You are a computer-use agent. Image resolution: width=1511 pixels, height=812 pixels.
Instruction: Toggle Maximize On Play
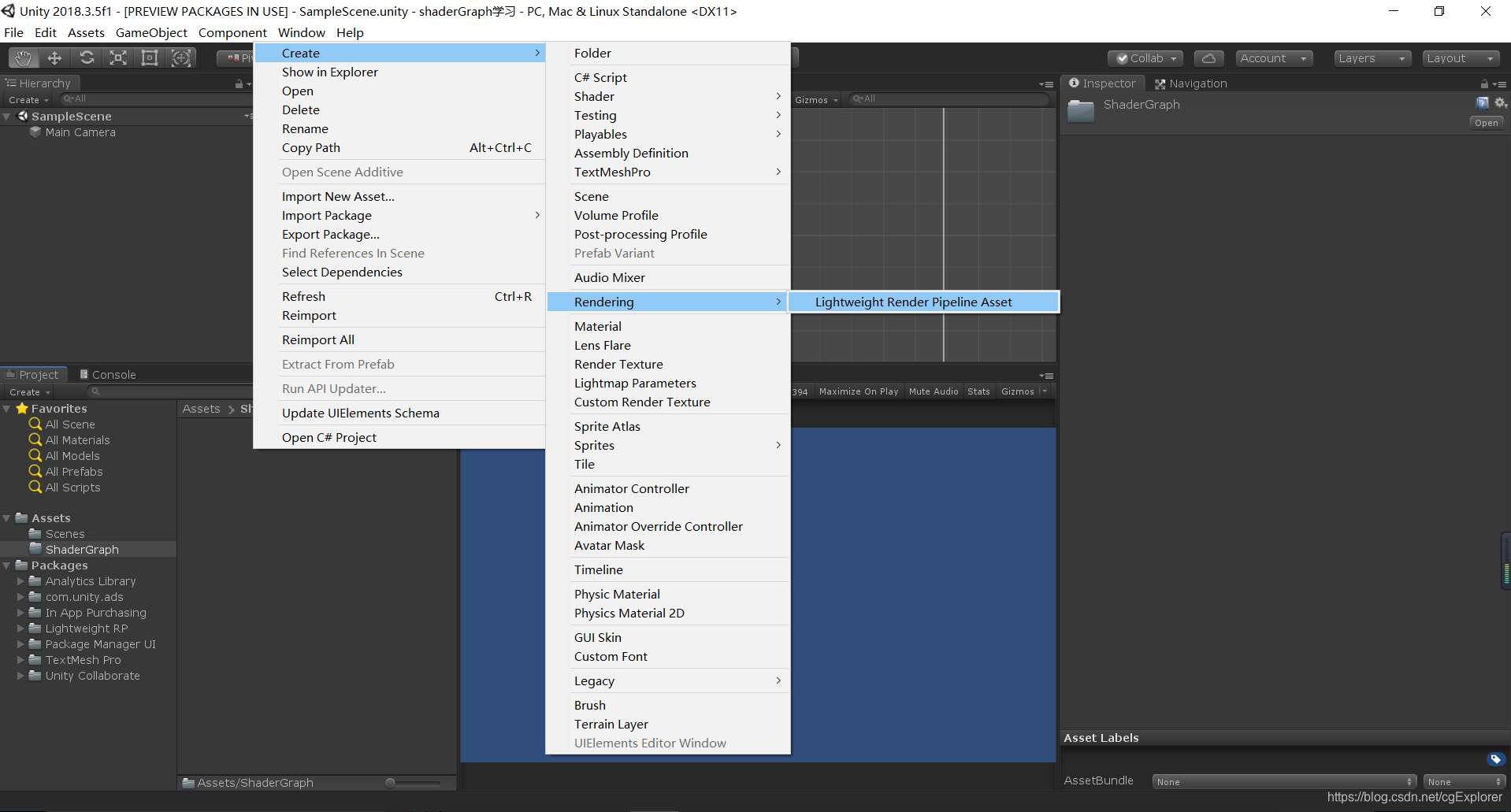pos(859,391)
